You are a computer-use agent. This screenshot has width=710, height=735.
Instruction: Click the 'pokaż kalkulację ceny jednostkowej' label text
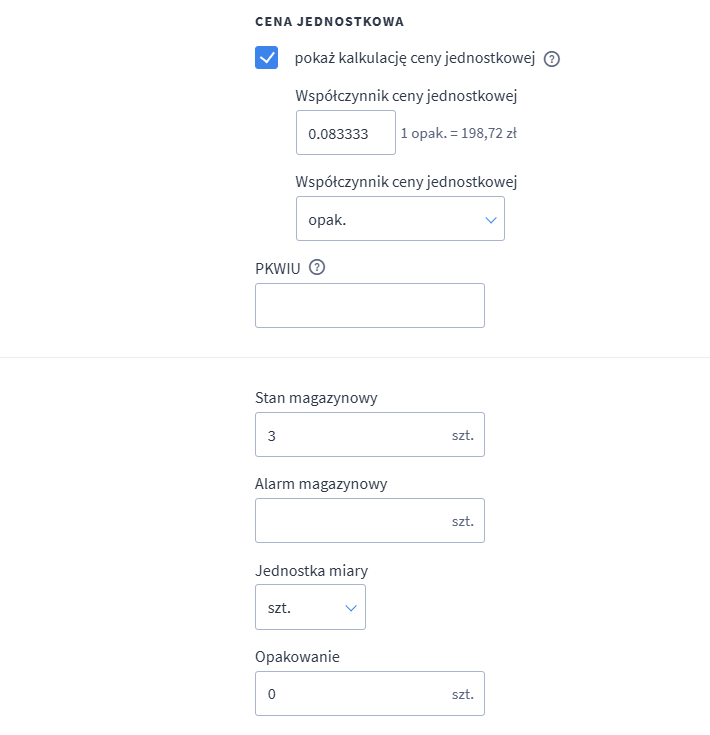(x=415, y=58)
